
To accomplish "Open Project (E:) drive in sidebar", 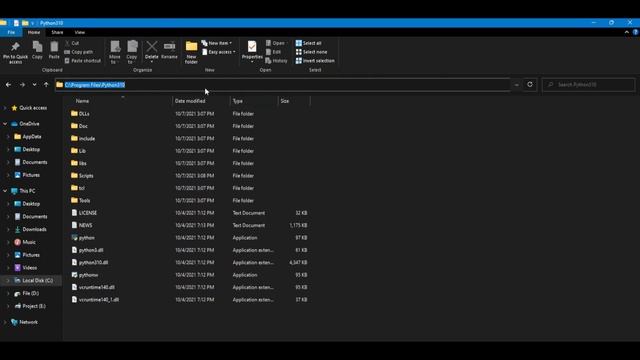I will (30, 306).
